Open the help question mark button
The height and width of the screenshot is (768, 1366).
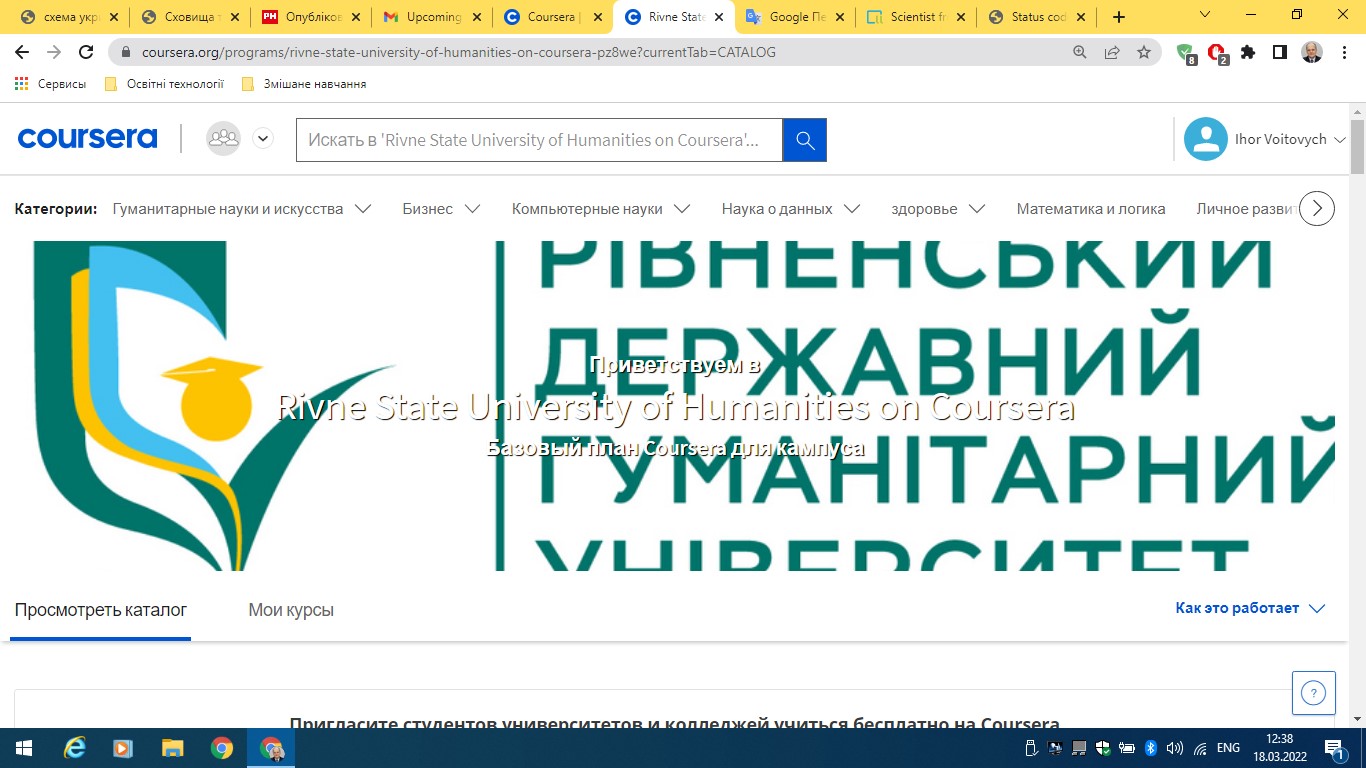click(1313, 692)
